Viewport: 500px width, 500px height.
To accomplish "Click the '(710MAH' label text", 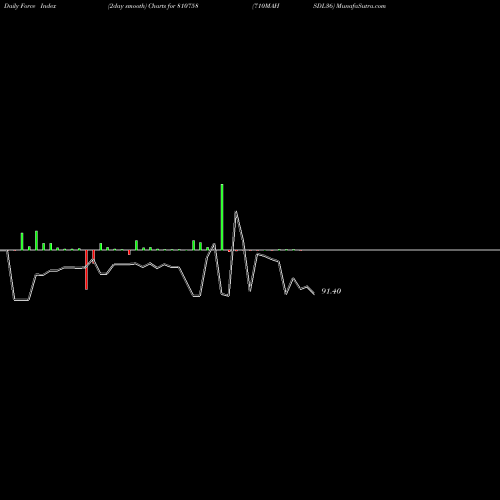I will click(266, 6).
